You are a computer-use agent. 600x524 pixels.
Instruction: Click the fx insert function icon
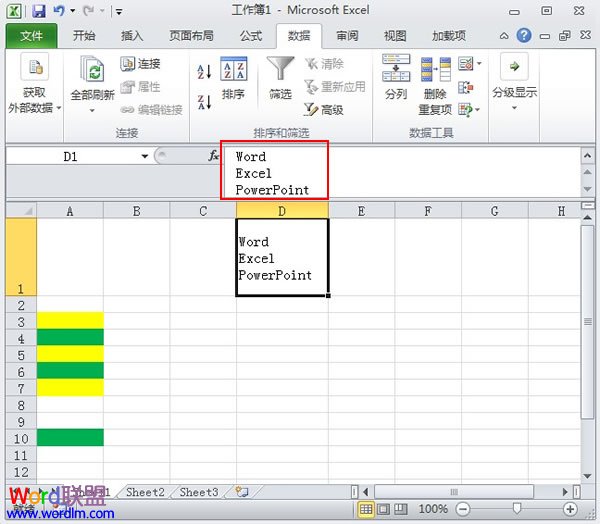214,156
